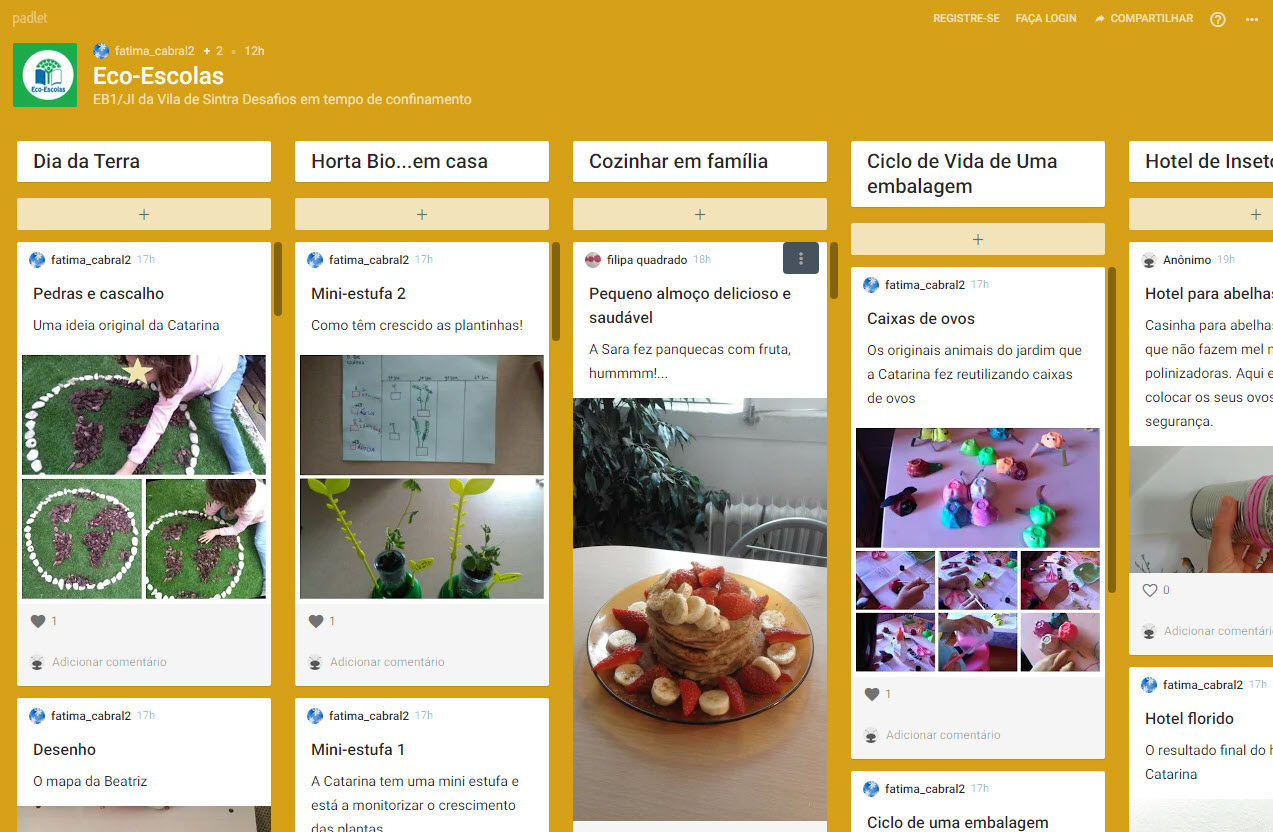
Task: Click the Mini-estufa 1 post title
Action: [x=358, y=749]
